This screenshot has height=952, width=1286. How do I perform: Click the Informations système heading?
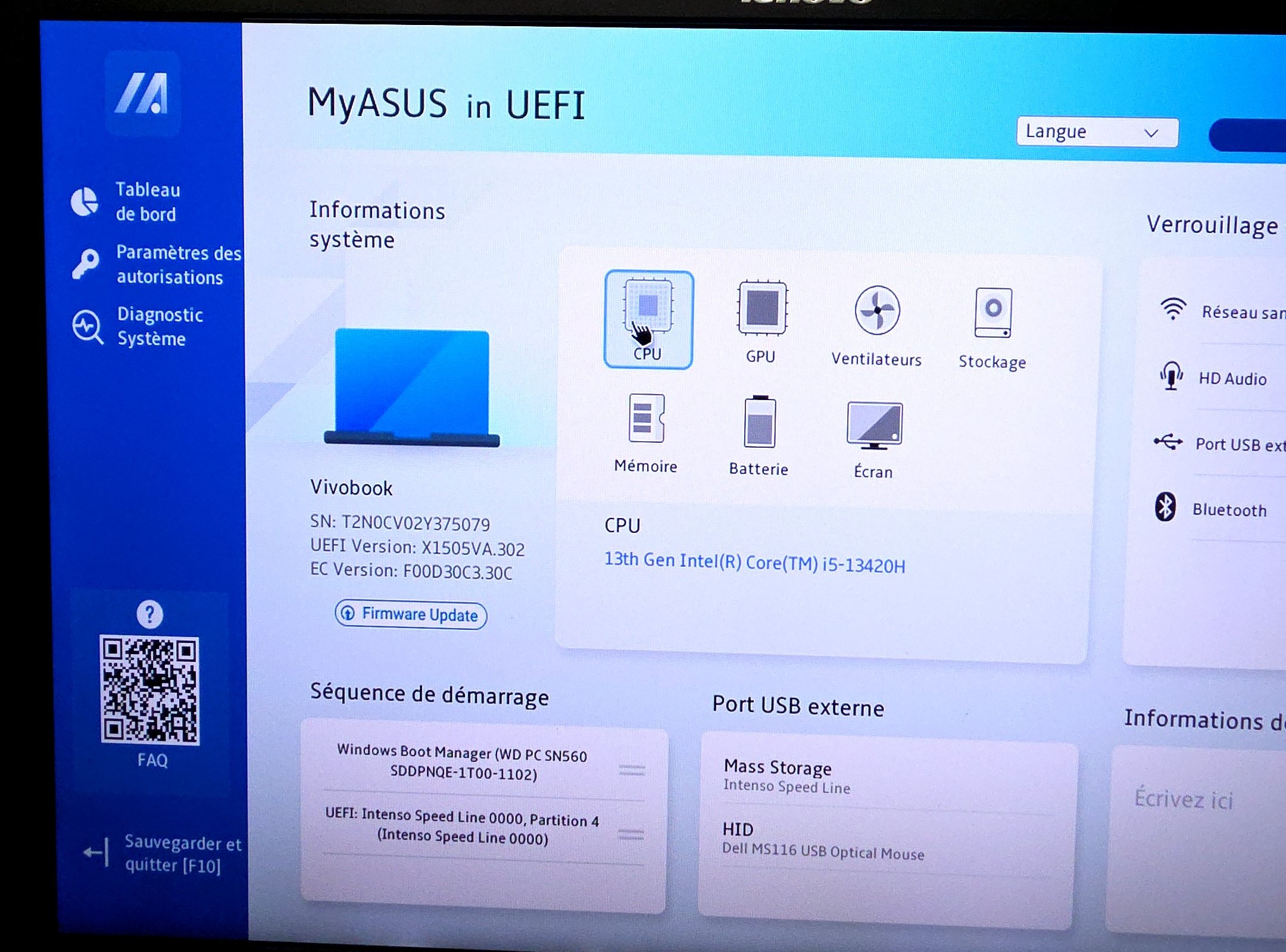377,225
